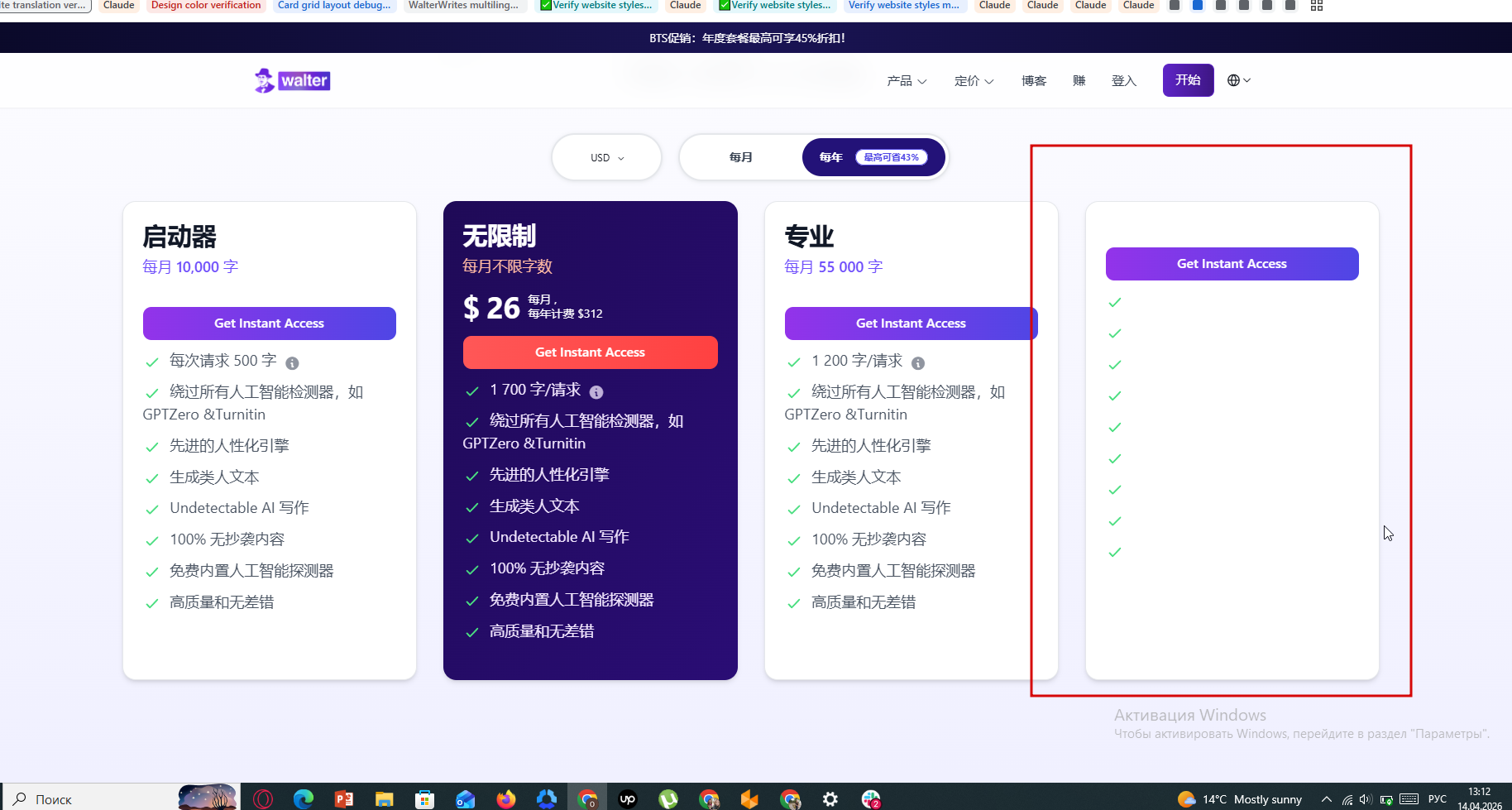This screenshot has width=1512, height=810.
Task: Click 100% 无抄袭内容 in the 专业 plan
Action: click(868, 539)
